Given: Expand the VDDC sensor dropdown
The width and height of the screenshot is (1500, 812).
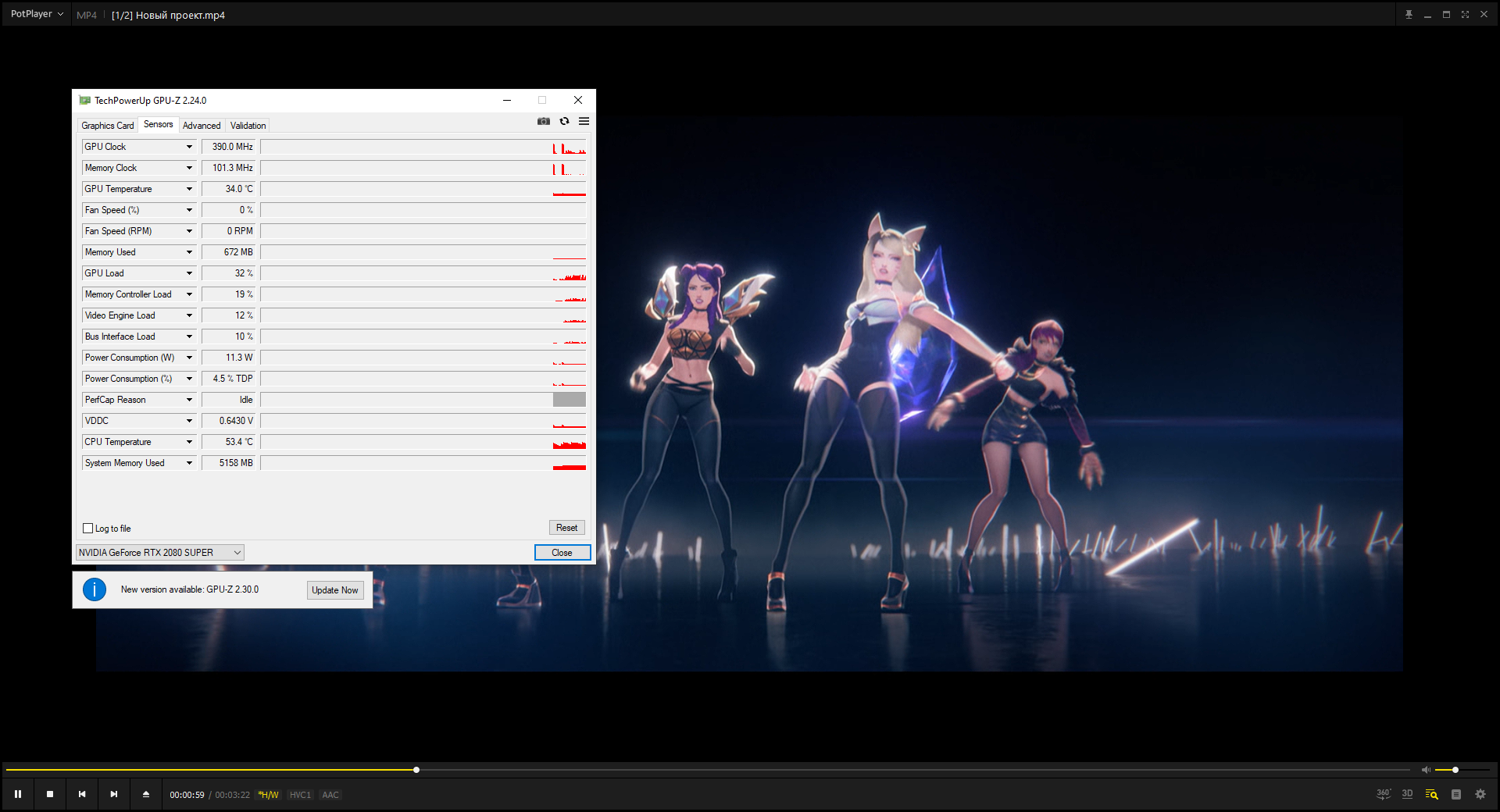Looking at the screenshot, I should coord(189,421).
